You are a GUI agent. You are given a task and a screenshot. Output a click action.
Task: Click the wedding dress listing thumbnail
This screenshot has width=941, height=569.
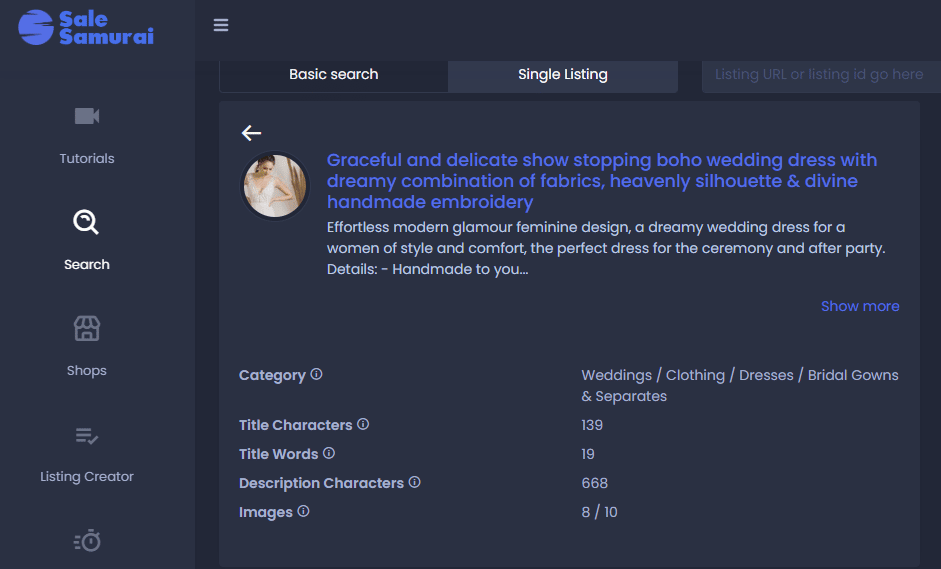coord(275,185)
